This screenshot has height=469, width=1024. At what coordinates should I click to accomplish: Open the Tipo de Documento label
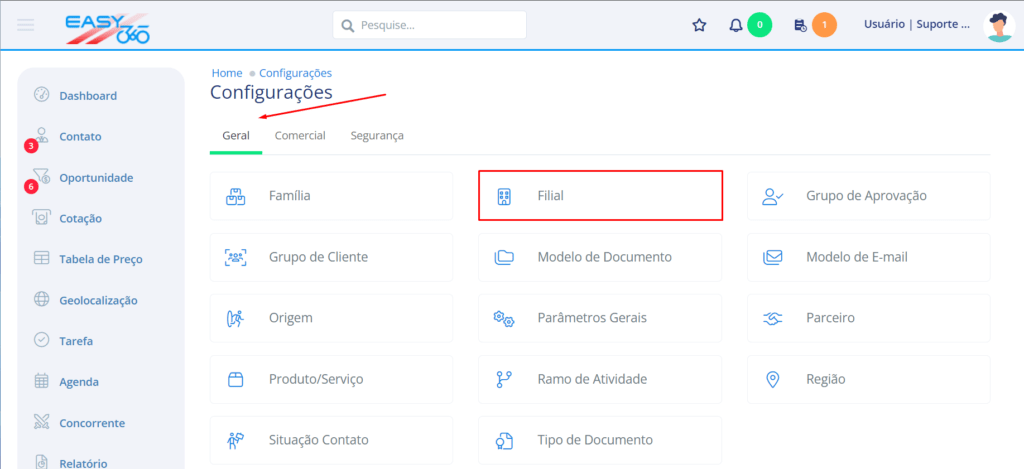(x=595, y=440)
